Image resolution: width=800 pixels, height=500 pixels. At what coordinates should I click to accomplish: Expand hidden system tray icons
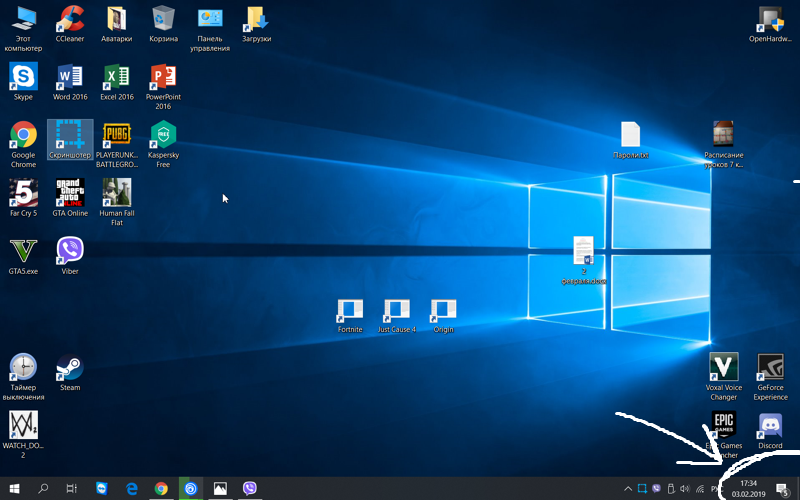[628, 489]
